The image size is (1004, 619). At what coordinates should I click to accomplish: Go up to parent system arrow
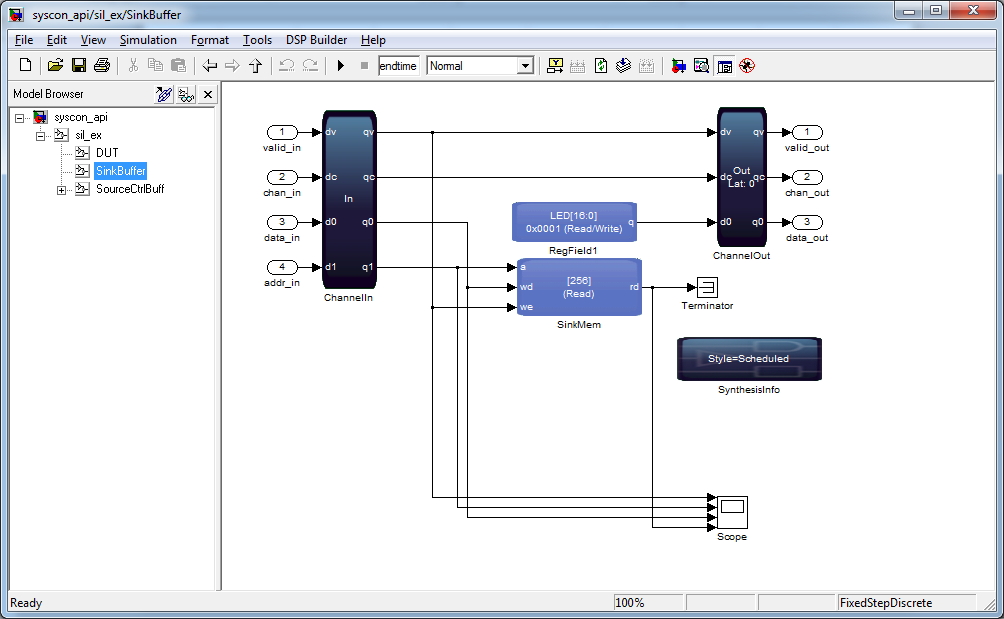point(255,66)
